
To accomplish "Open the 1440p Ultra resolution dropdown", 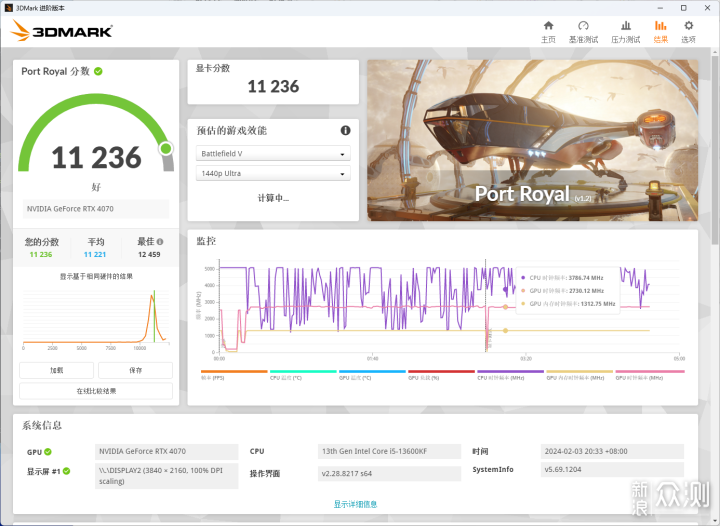I will 273,173.
